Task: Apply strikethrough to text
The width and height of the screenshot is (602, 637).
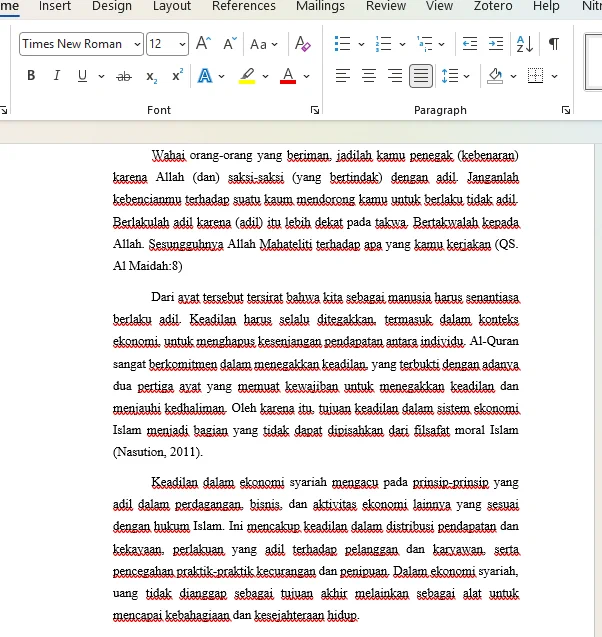Action: coord(124,76)
